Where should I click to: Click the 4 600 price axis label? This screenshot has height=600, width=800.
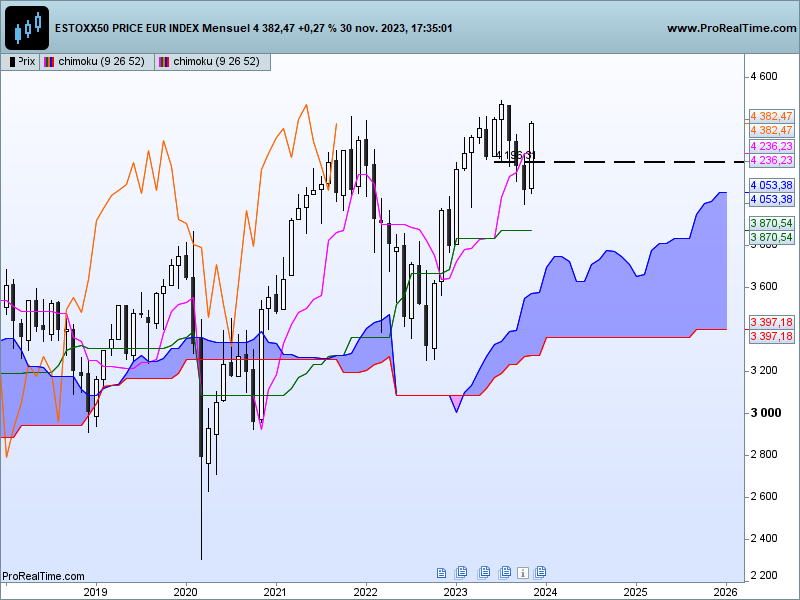click(x=764, y=77)
